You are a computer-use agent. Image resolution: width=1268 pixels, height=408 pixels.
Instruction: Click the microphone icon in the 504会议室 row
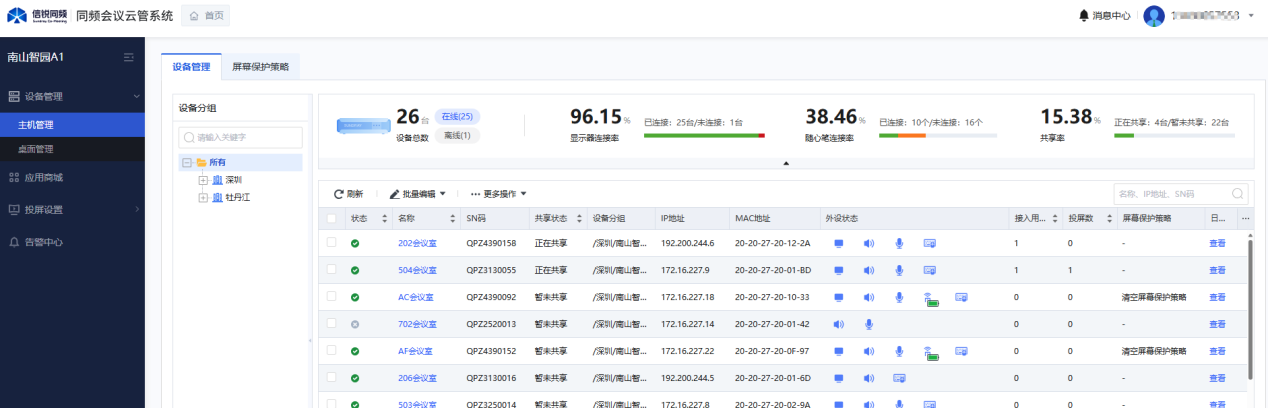(899, 270)
